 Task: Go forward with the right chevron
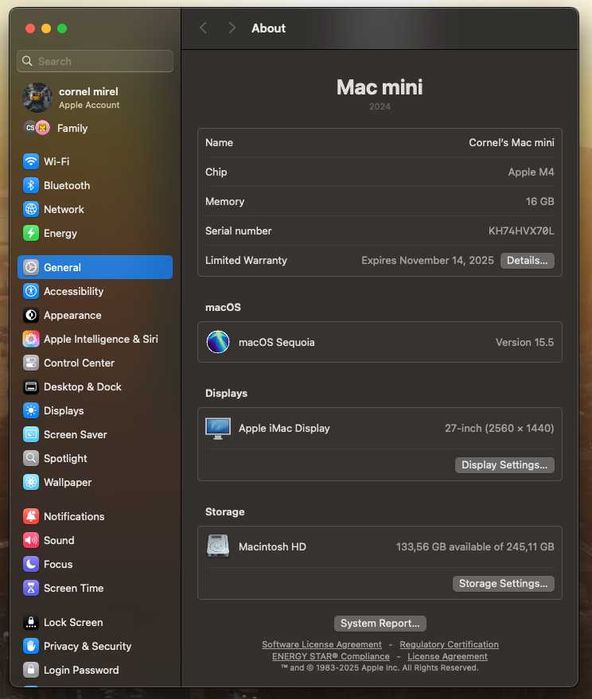(x=231, y=28)
